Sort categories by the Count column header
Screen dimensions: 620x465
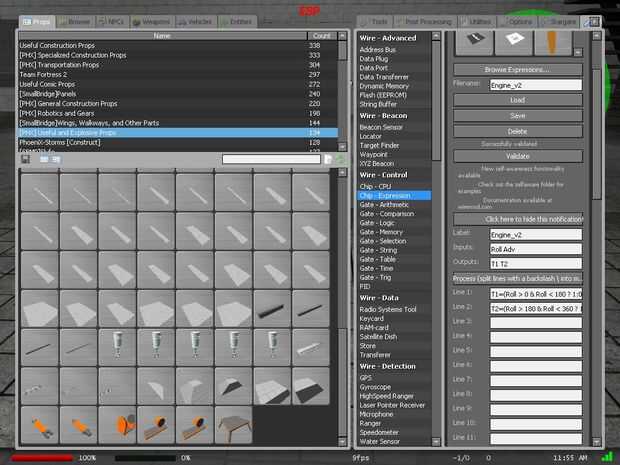point(322,36)
